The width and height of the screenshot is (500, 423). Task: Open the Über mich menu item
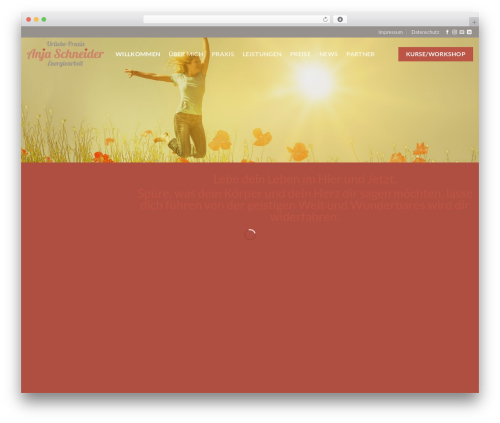pos(186,54)
